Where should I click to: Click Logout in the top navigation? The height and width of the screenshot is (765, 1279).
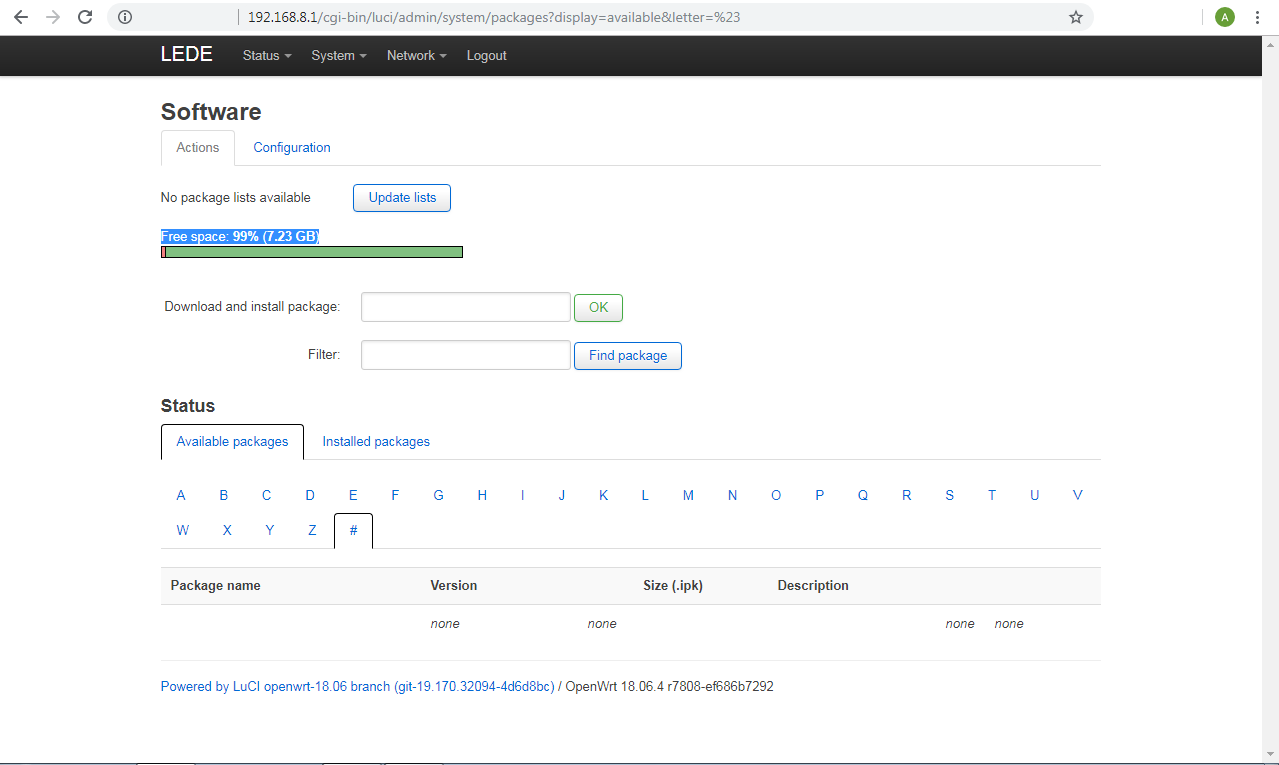(x=487, y=56)
